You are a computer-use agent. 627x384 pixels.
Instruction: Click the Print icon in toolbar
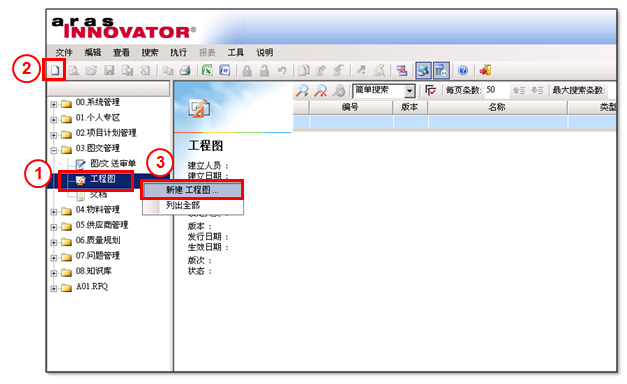coord(185,71)
